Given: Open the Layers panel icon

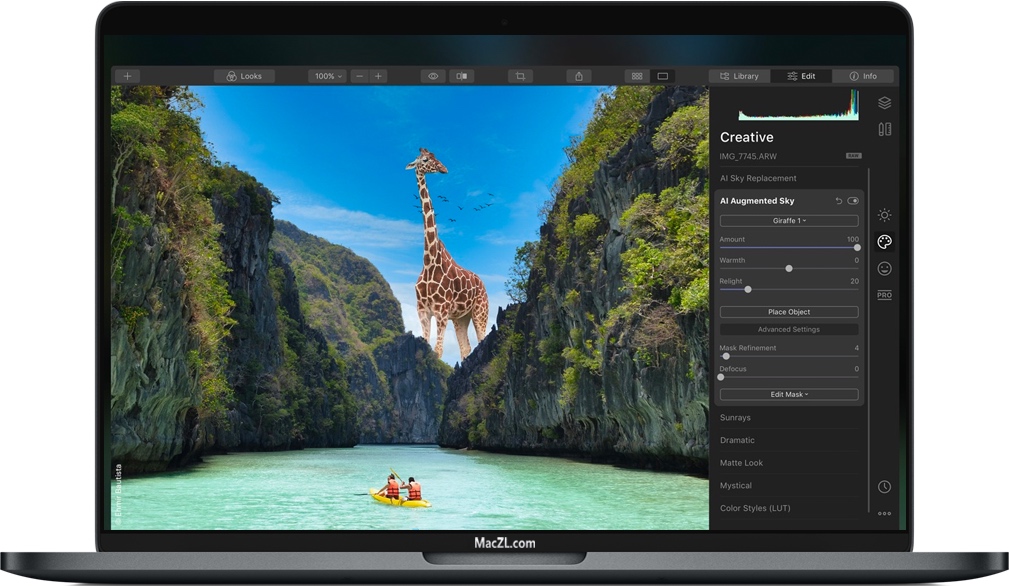Looking at the screenshot, I should click(x=884, y=103).
